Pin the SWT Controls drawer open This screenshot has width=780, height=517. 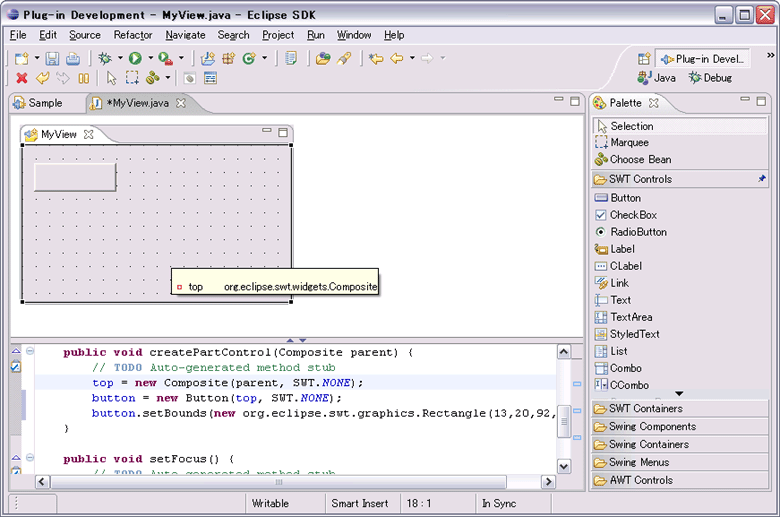tap(762, 179)
